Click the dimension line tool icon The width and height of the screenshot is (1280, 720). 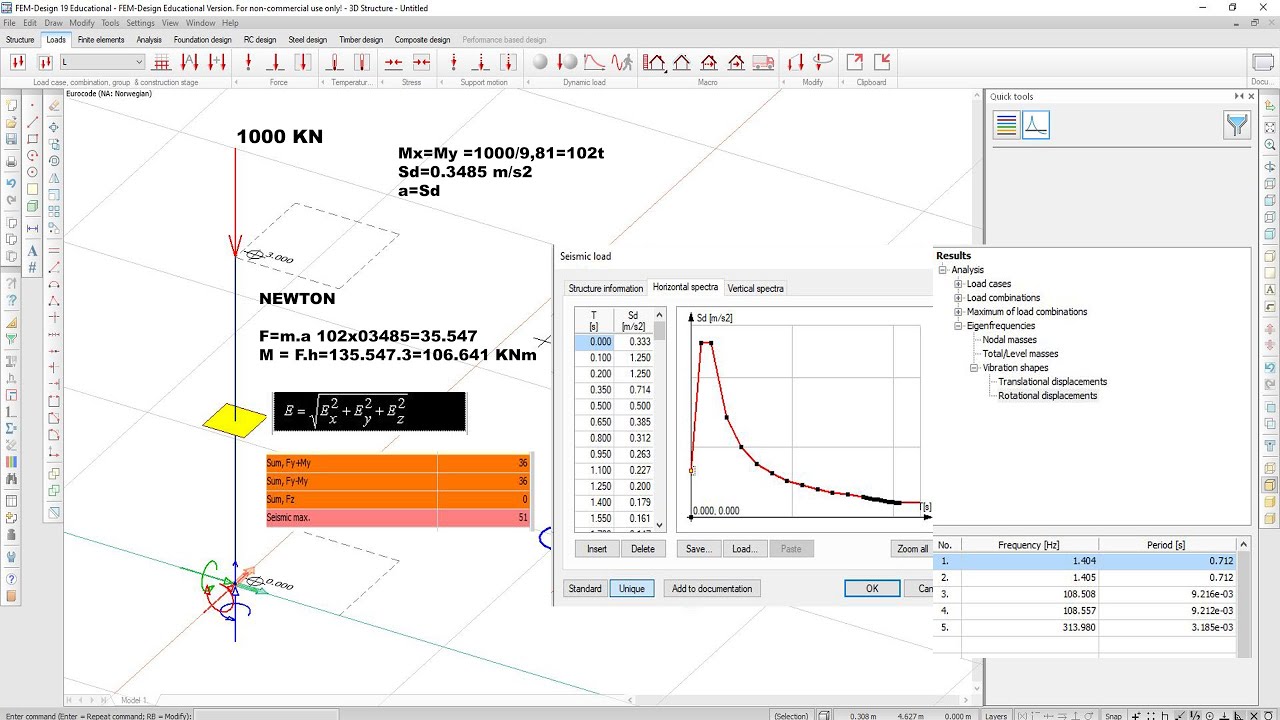[32, 229]
